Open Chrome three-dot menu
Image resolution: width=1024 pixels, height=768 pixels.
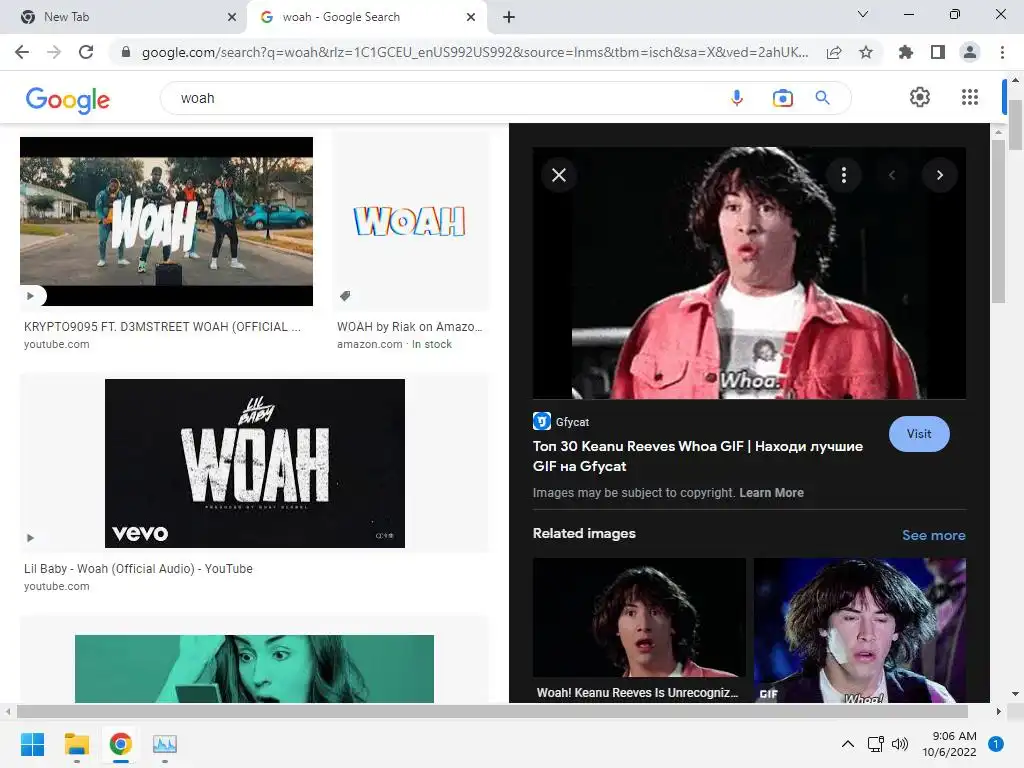click(1002, 52)
